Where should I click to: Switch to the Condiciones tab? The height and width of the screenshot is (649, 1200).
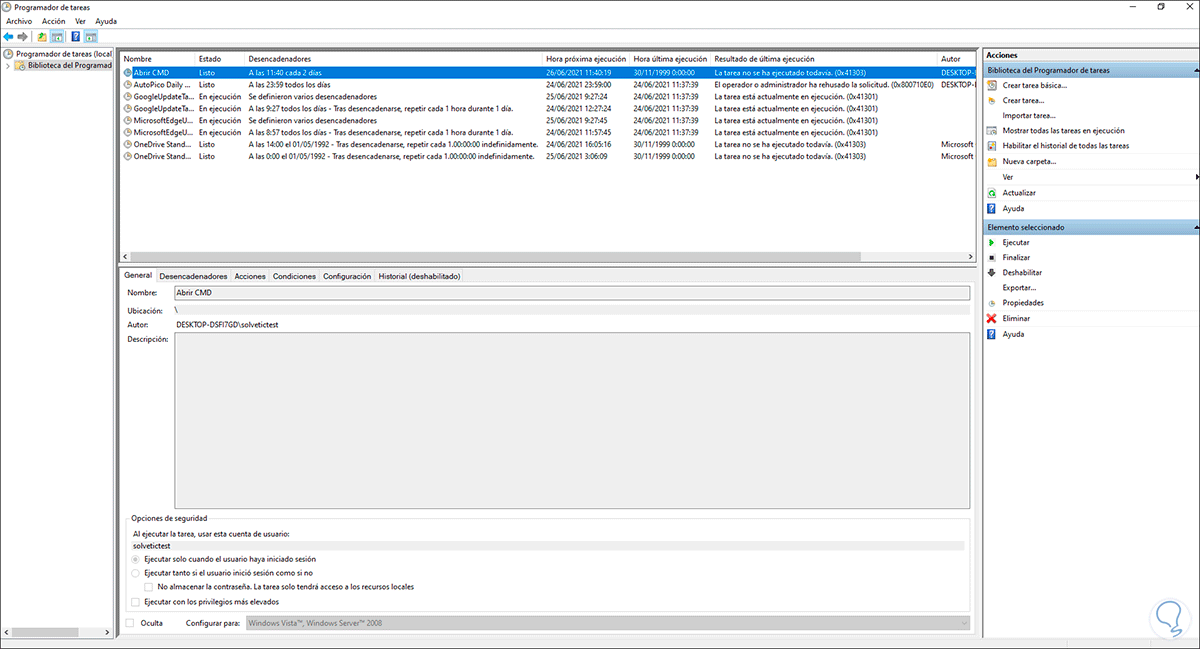(x=295, y=276)
